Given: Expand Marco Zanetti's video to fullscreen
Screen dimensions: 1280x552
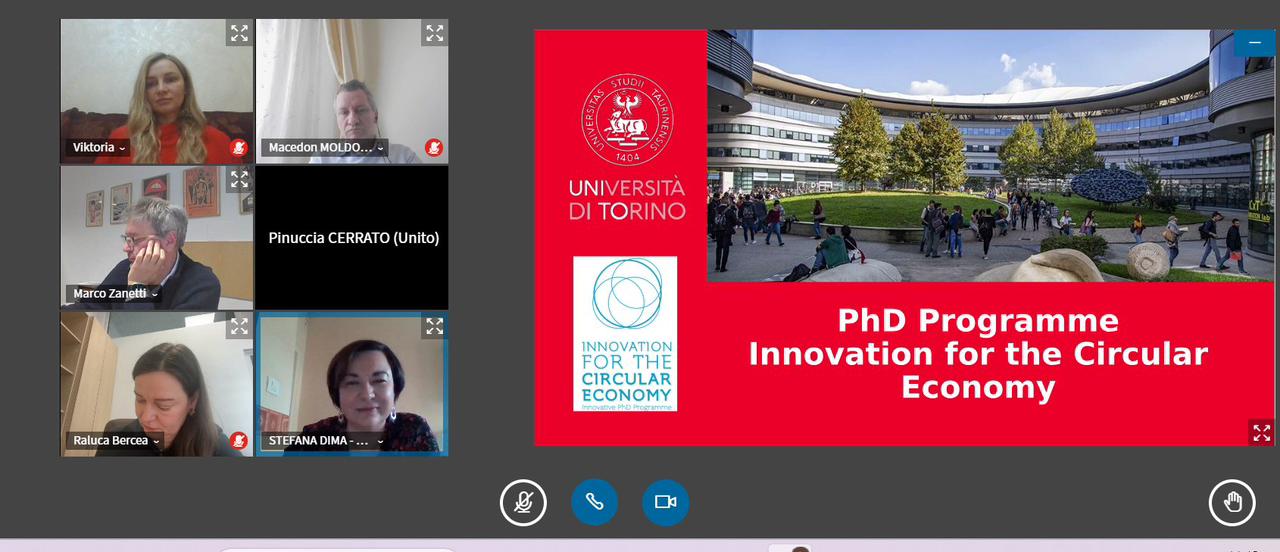Looking at the screenshot, I should 239,180.
